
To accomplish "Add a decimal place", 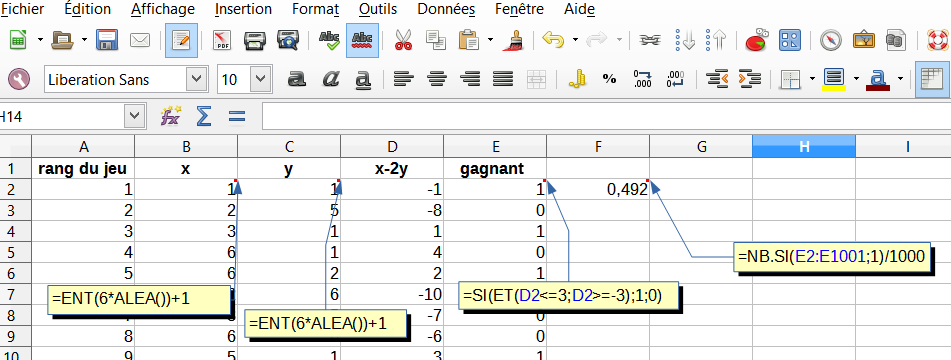I will [x=642, y=79].
